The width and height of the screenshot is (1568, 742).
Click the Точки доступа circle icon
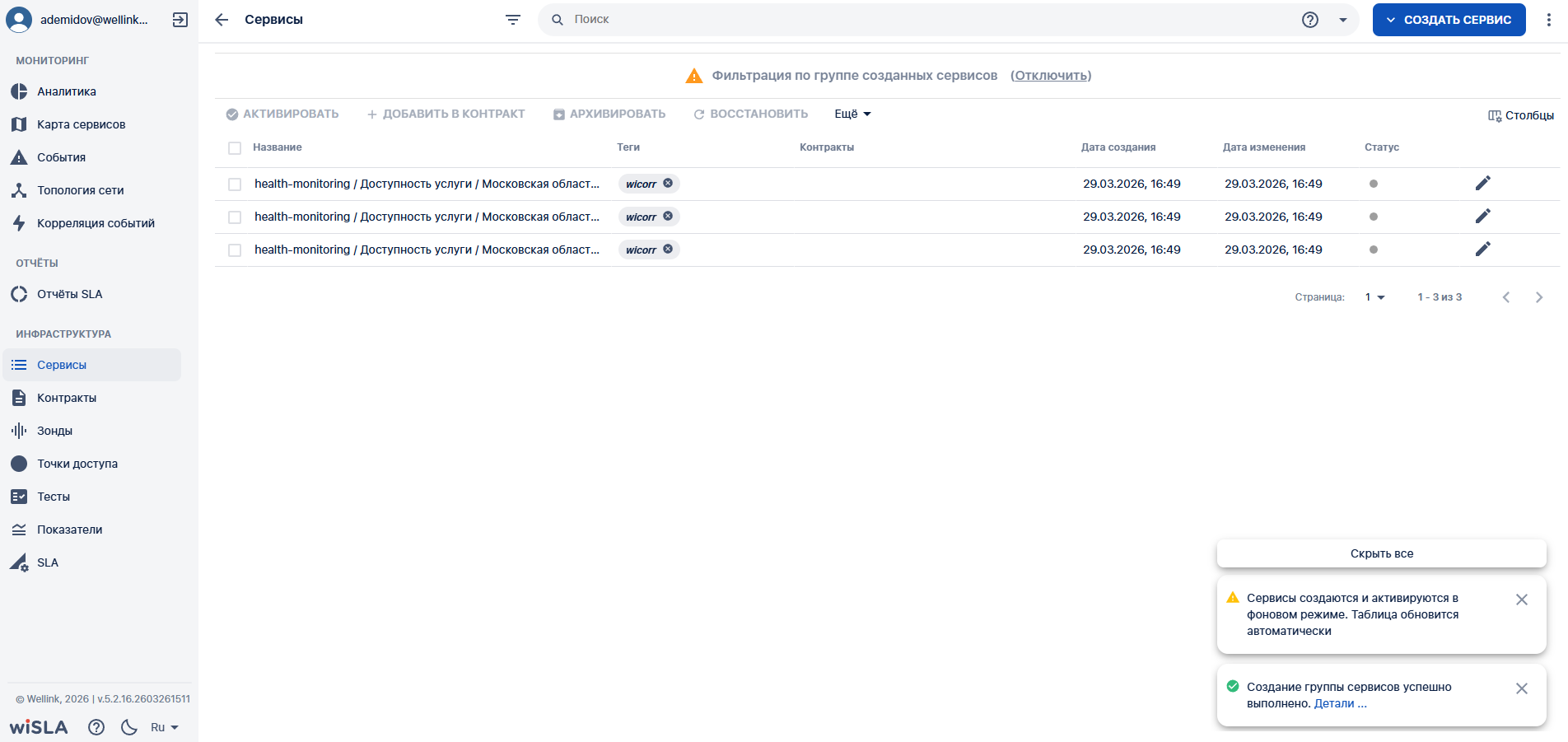click(x=19, y=464)
